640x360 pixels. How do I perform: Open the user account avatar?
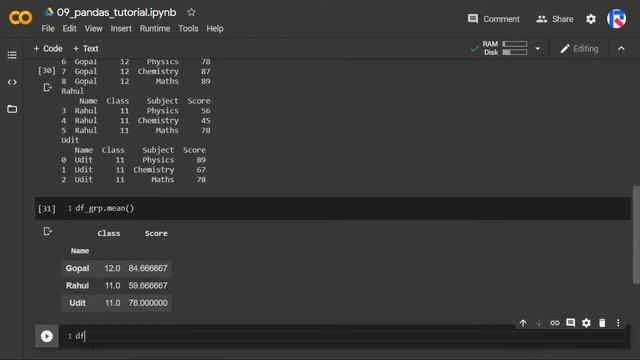coord(616,19)
